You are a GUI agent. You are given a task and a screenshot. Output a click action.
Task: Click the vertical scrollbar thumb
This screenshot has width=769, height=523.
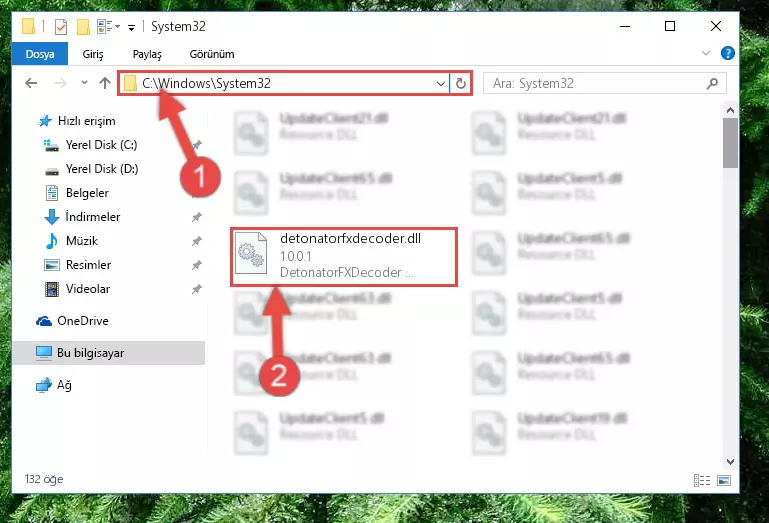click(730, 143)
